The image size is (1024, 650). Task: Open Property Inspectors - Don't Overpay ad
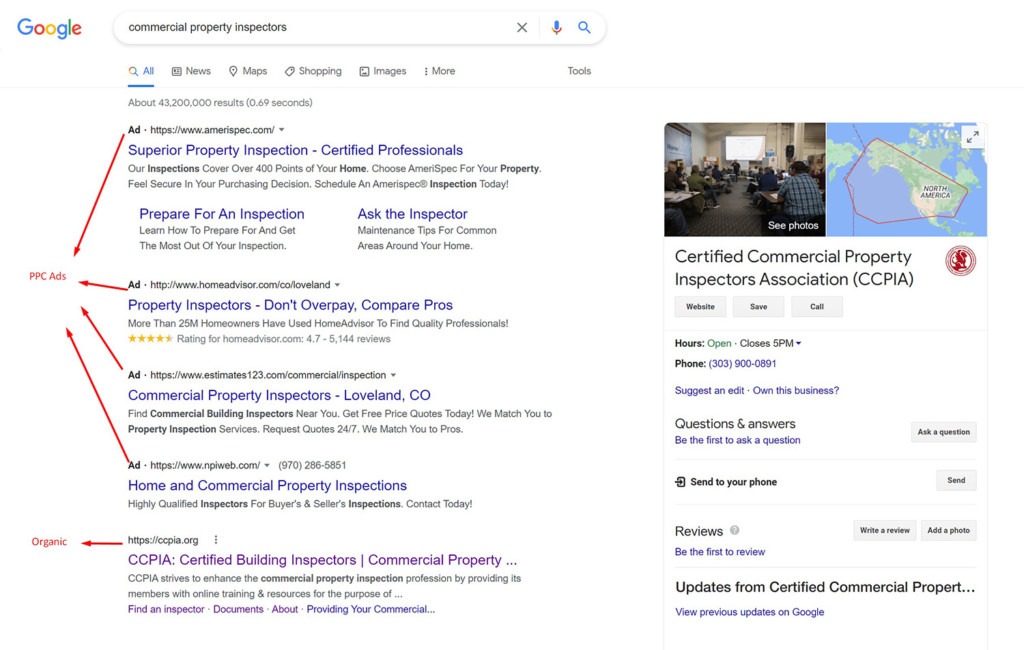pos(290,305)
